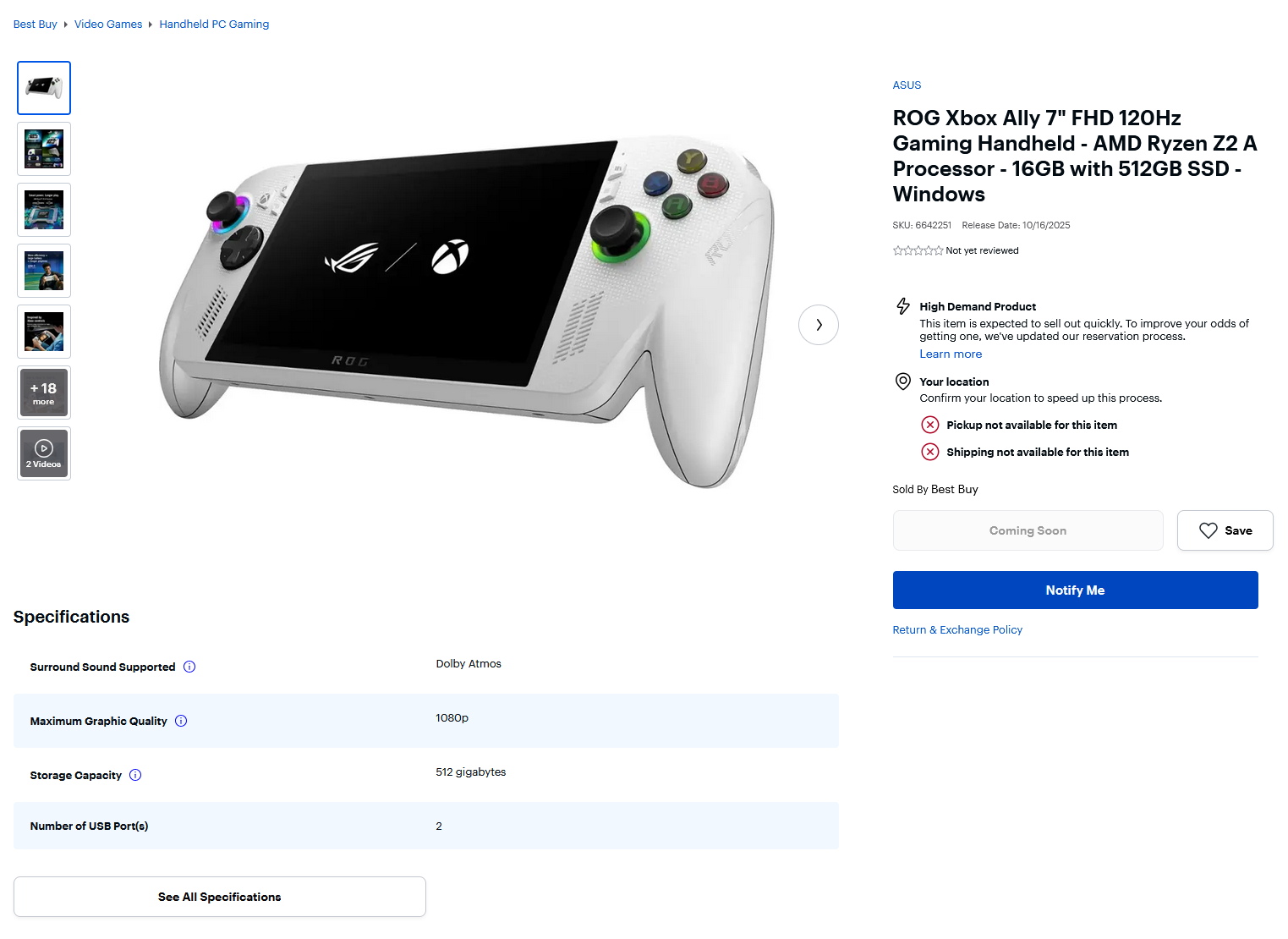
Task: Click the heart Save button
Action: 1225,530
